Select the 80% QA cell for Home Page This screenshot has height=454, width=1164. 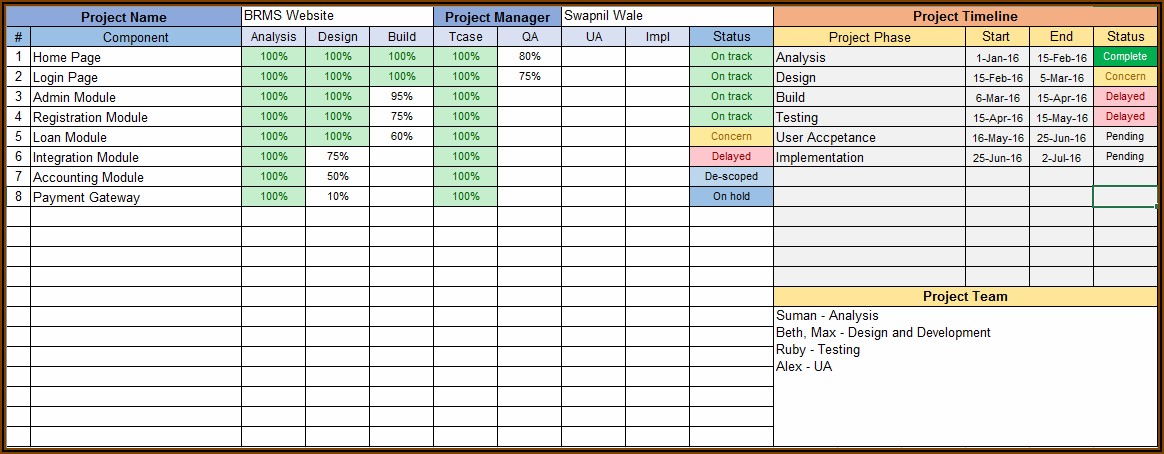click(x=529, y=57)
